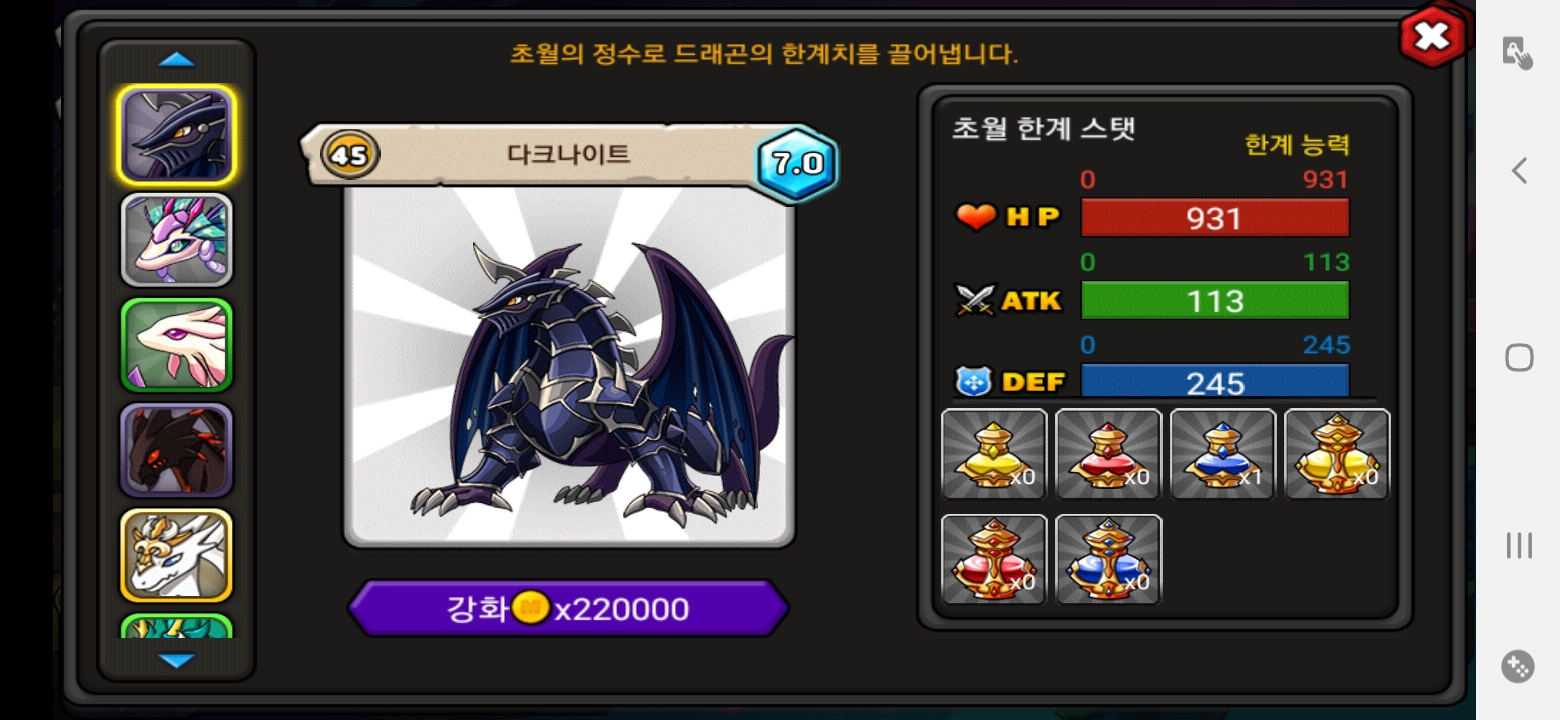This screenshot has height=720, width=1560.
Task: Select the small red essence potion
Action: 1108,454
